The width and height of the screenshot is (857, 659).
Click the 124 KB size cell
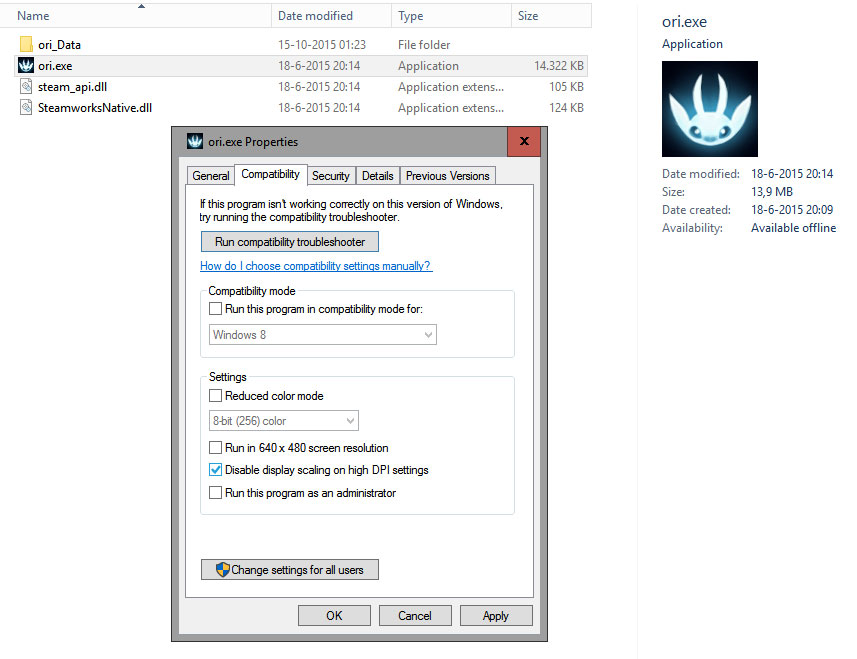point(566,107)
